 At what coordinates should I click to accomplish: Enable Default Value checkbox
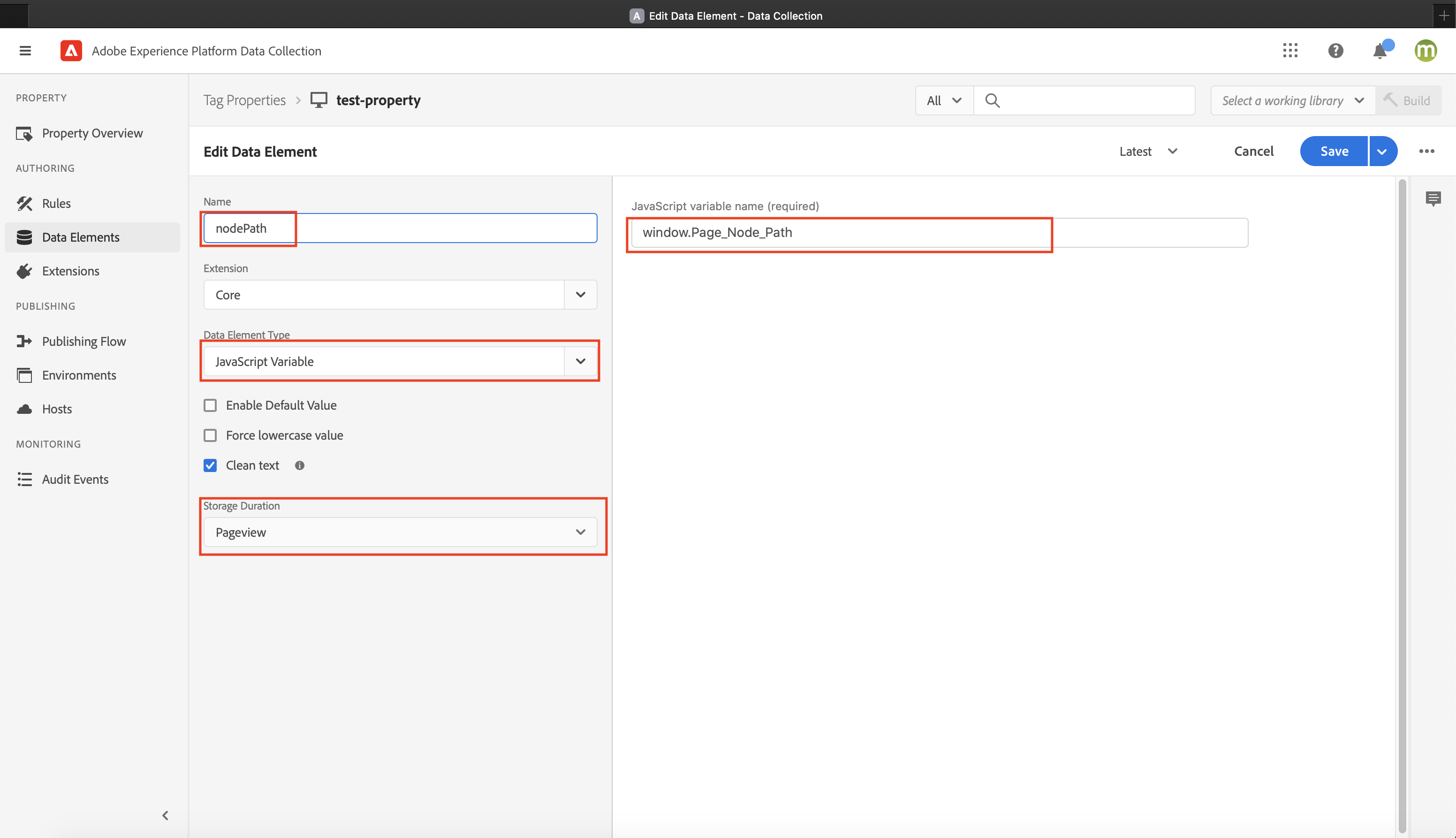[210, 406]
